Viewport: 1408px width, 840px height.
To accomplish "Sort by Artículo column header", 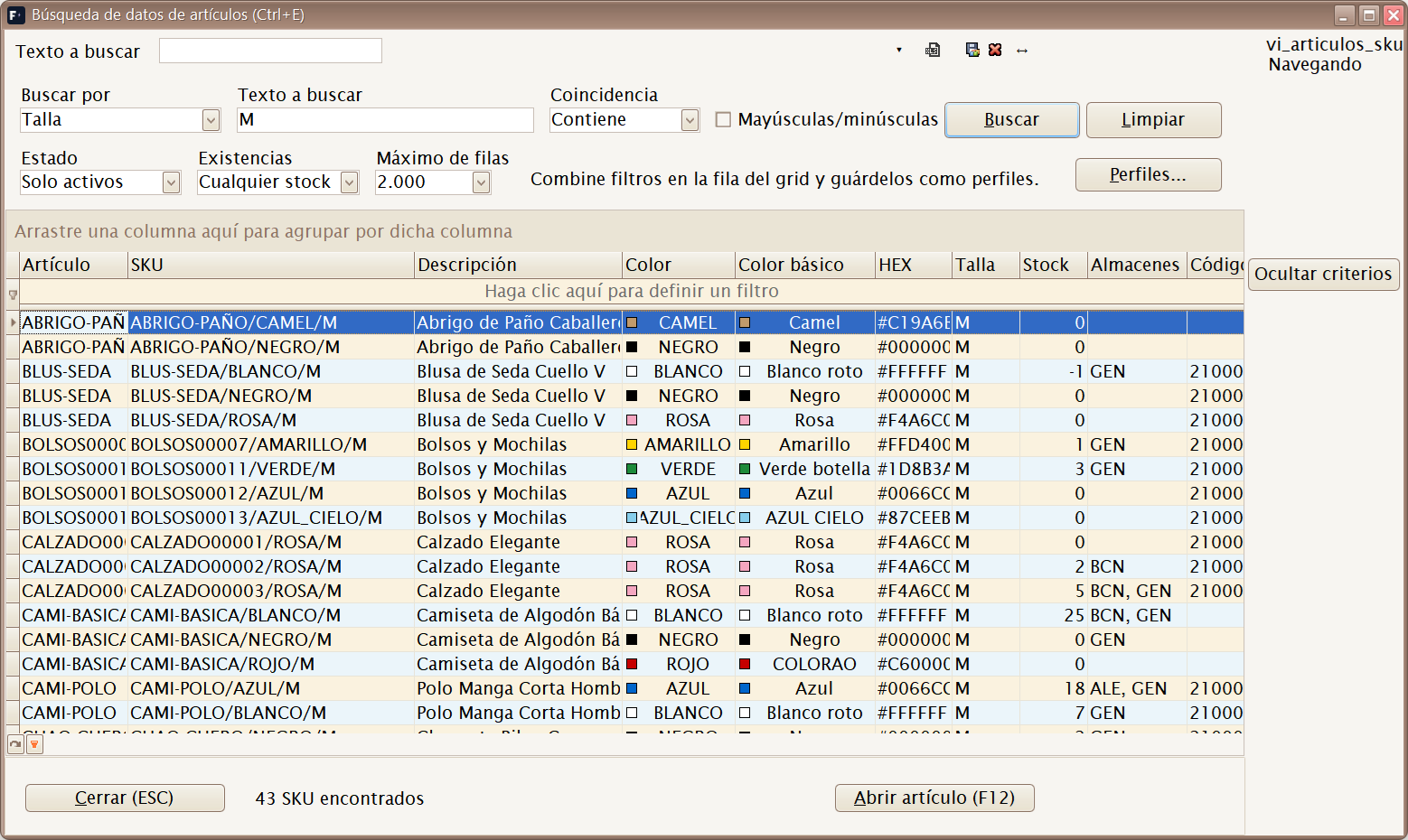I will pyautogui.click(x=73, y=265).
